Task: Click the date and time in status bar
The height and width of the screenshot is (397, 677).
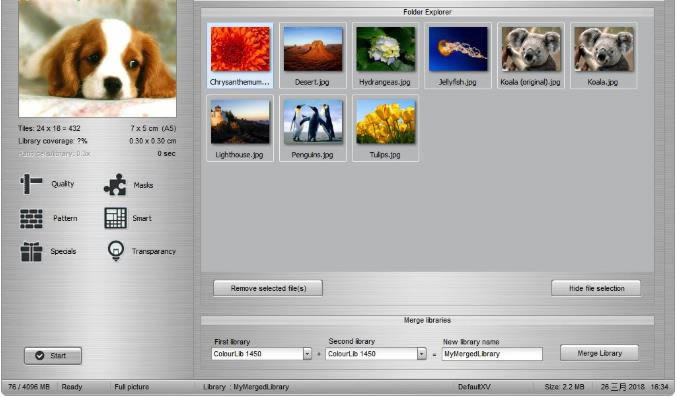Action: [x=634, y=387]
